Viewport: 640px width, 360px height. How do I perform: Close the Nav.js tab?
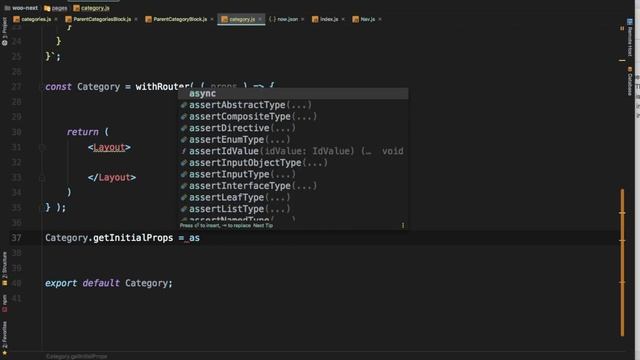pos(380,19)
